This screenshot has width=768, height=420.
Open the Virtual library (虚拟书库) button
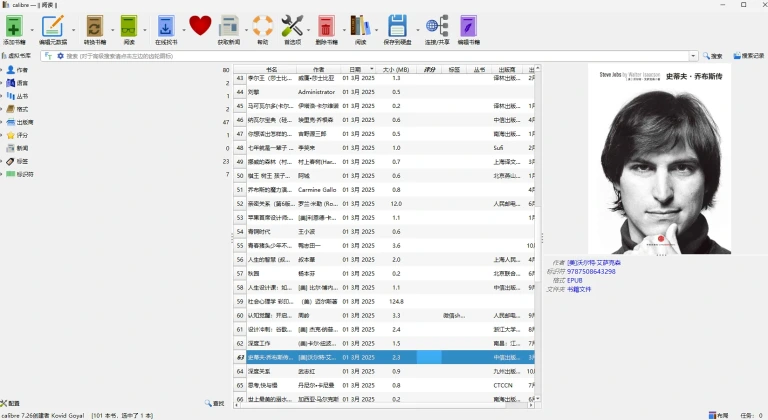coord(17,56)
